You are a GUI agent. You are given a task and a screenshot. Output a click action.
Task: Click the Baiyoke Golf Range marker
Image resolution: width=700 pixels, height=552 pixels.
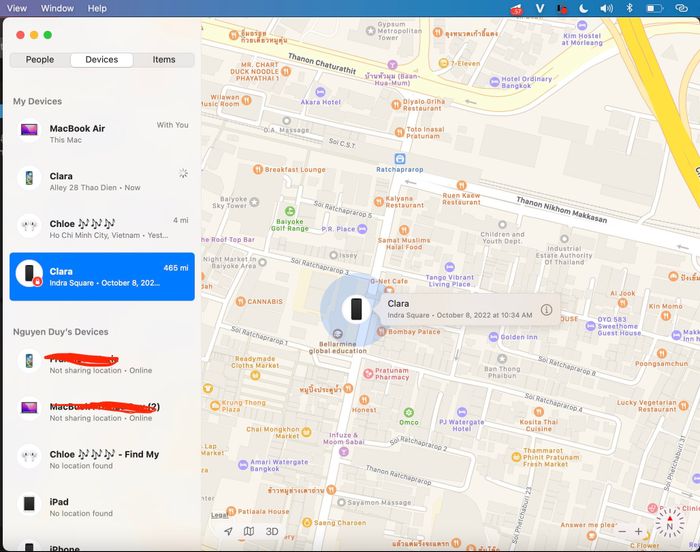tap(290, 211)
